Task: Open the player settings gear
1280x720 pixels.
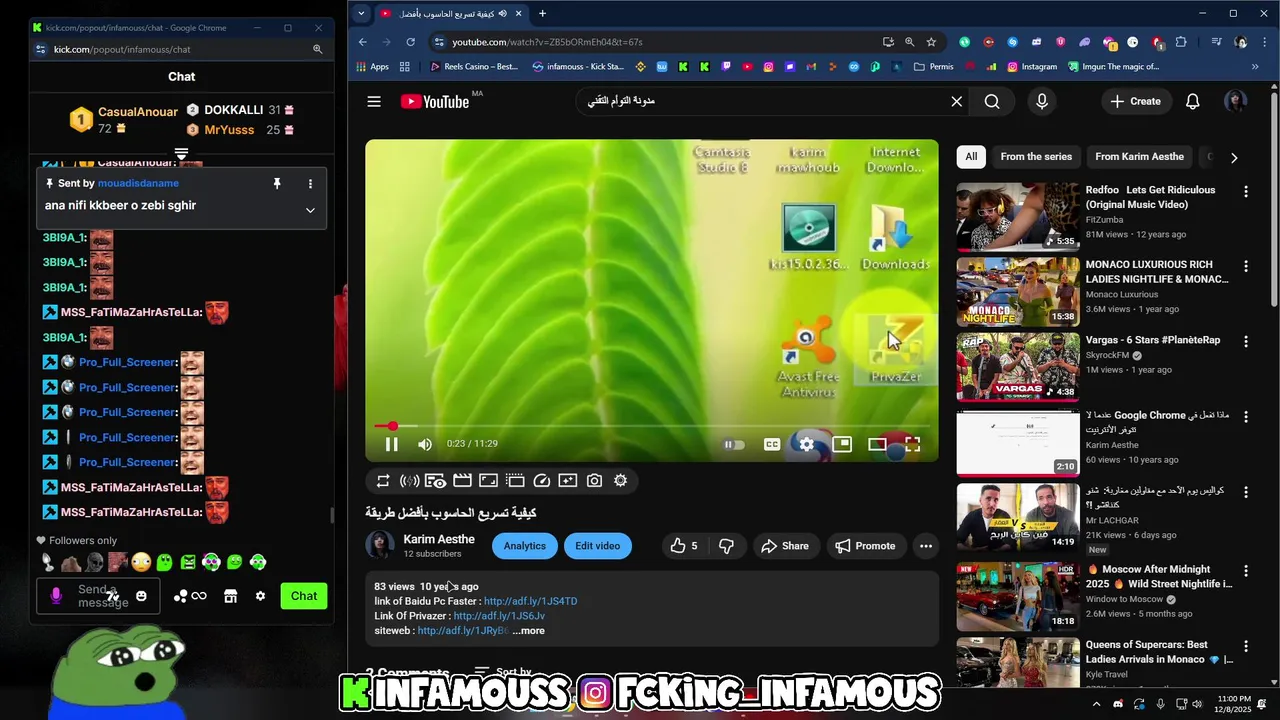Action: pos(806,444)
